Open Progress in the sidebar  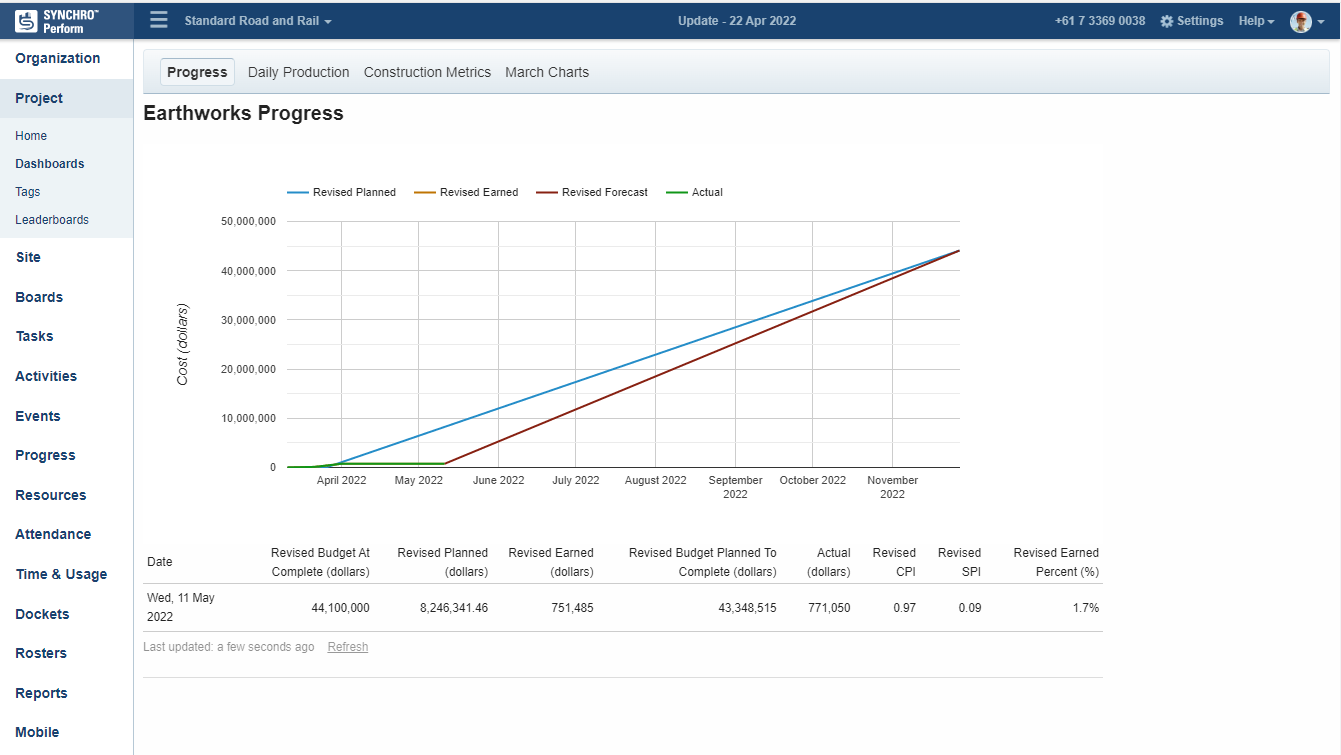(45, 455)
